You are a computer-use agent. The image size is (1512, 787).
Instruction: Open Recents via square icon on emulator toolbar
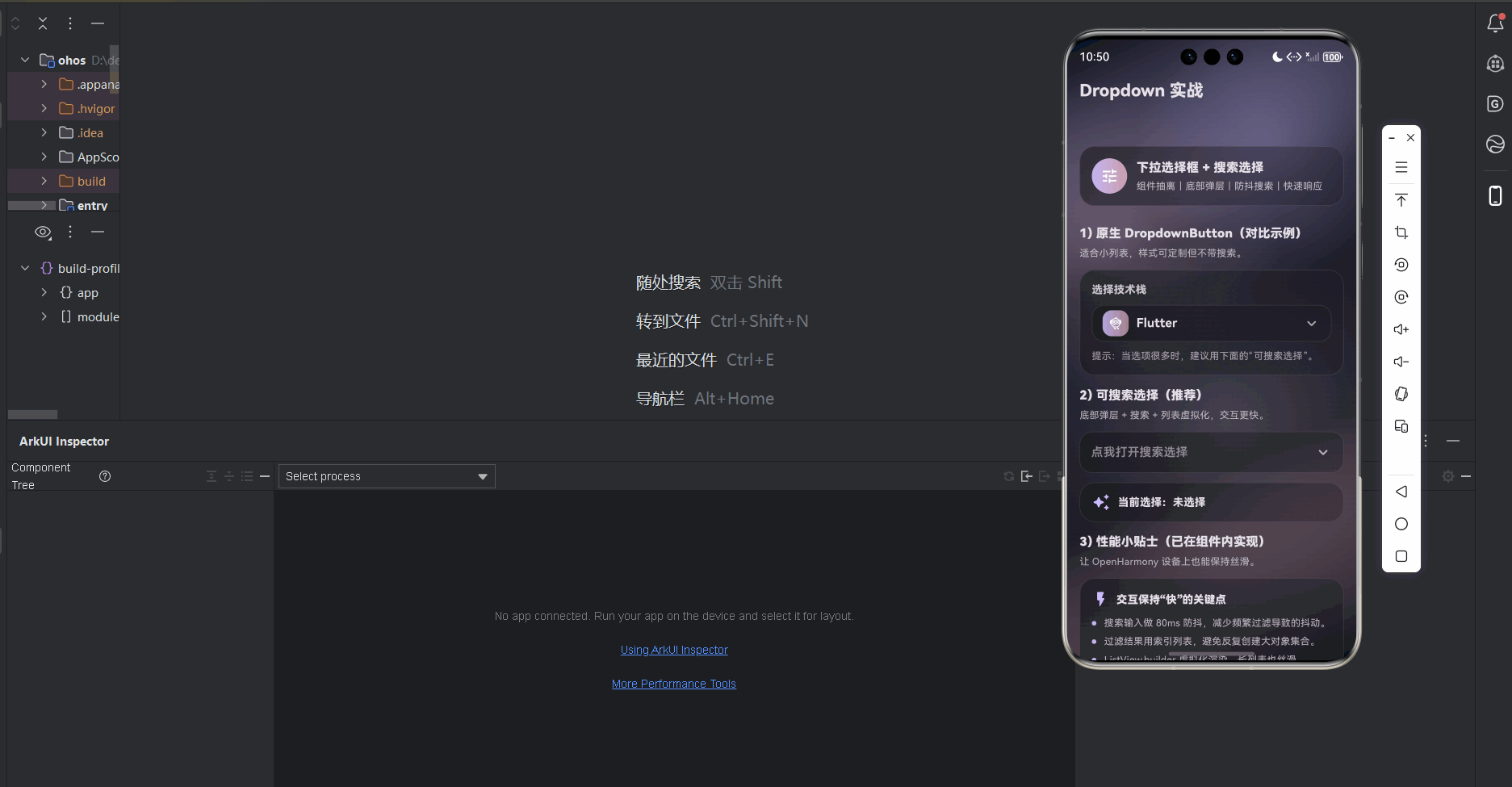(1401, 556)
